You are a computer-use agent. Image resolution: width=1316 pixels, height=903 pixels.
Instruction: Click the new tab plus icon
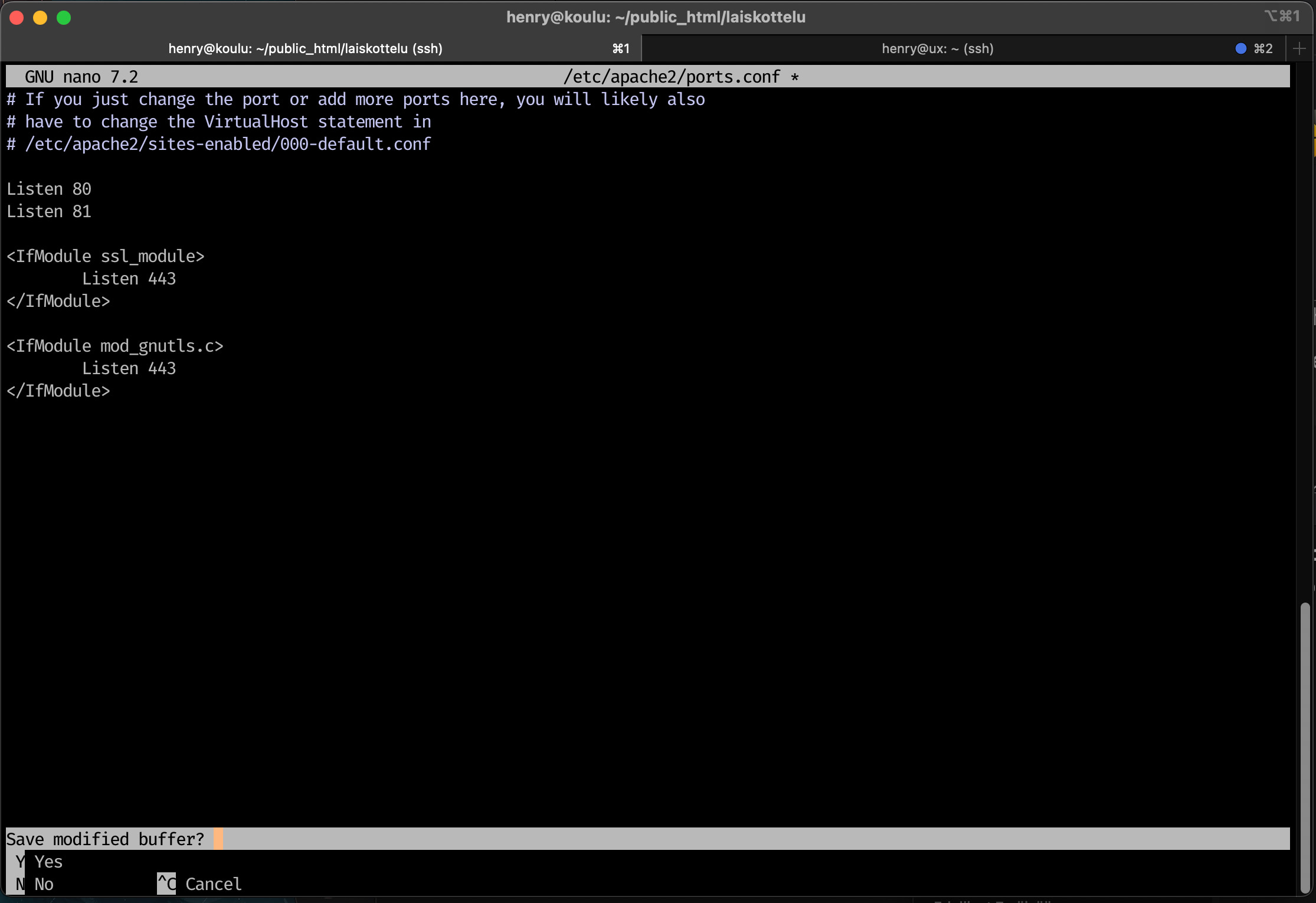[1299, 48]
